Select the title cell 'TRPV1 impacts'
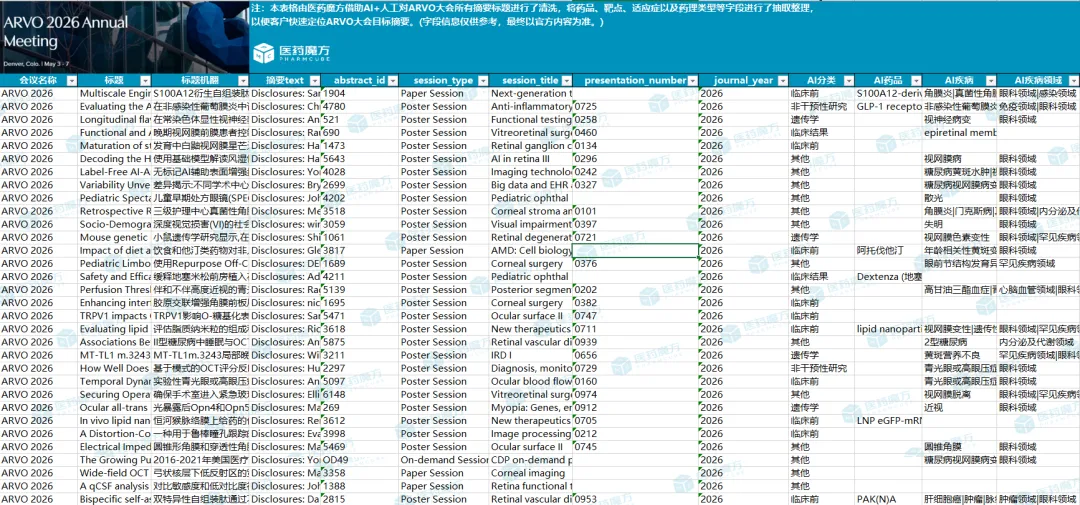Screen dimensions: 1080x505 [x=114, y=316]
